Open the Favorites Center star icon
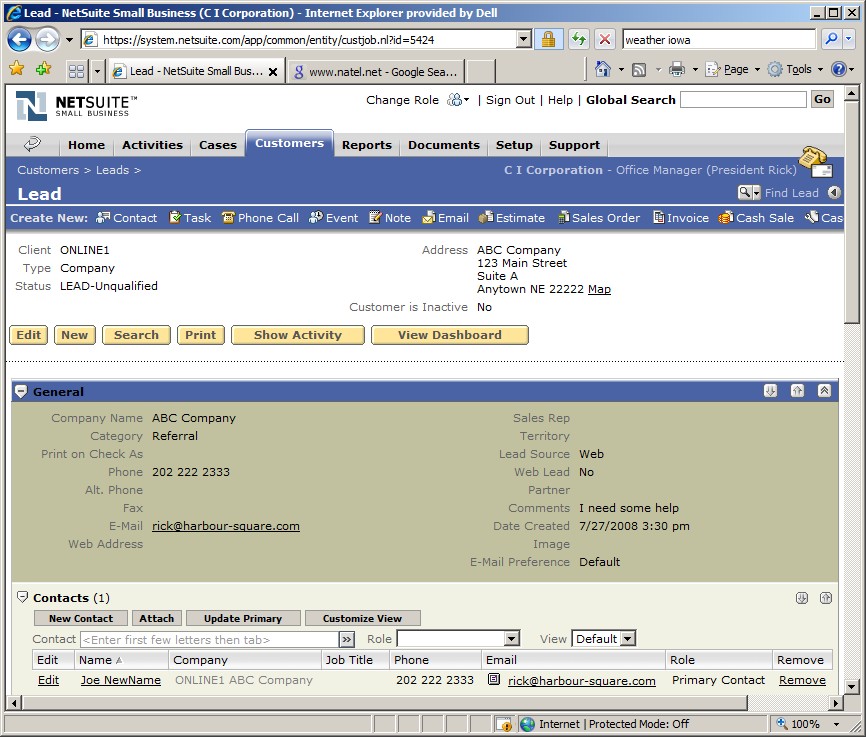Viewport: 866px width, 737px height. 17,69
